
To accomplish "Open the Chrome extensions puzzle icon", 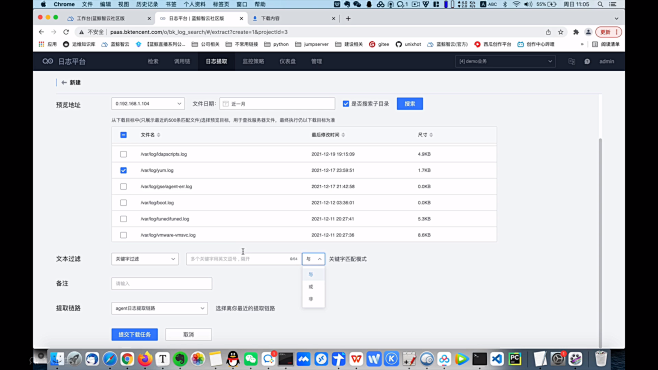I will coord(576,32).
